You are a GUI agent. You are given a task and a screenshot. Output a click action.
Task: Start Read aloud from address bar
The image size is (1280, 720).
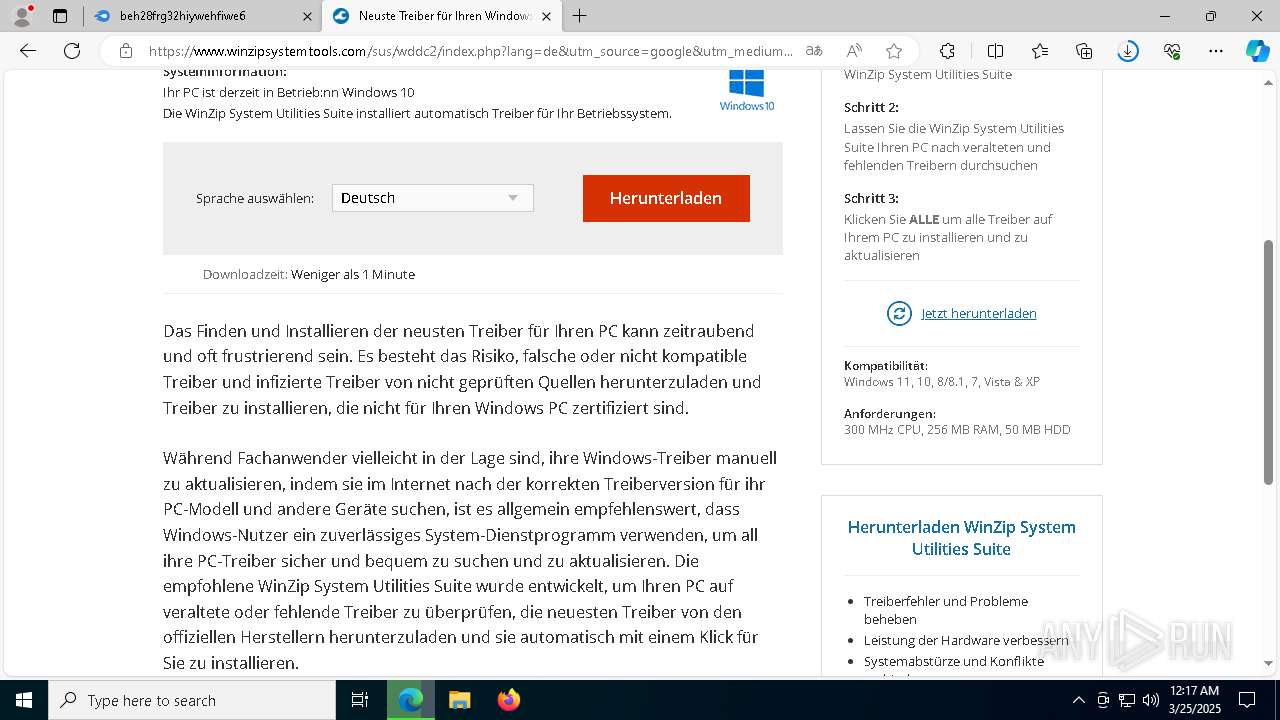pyautogui.click(x=854, y=51)
